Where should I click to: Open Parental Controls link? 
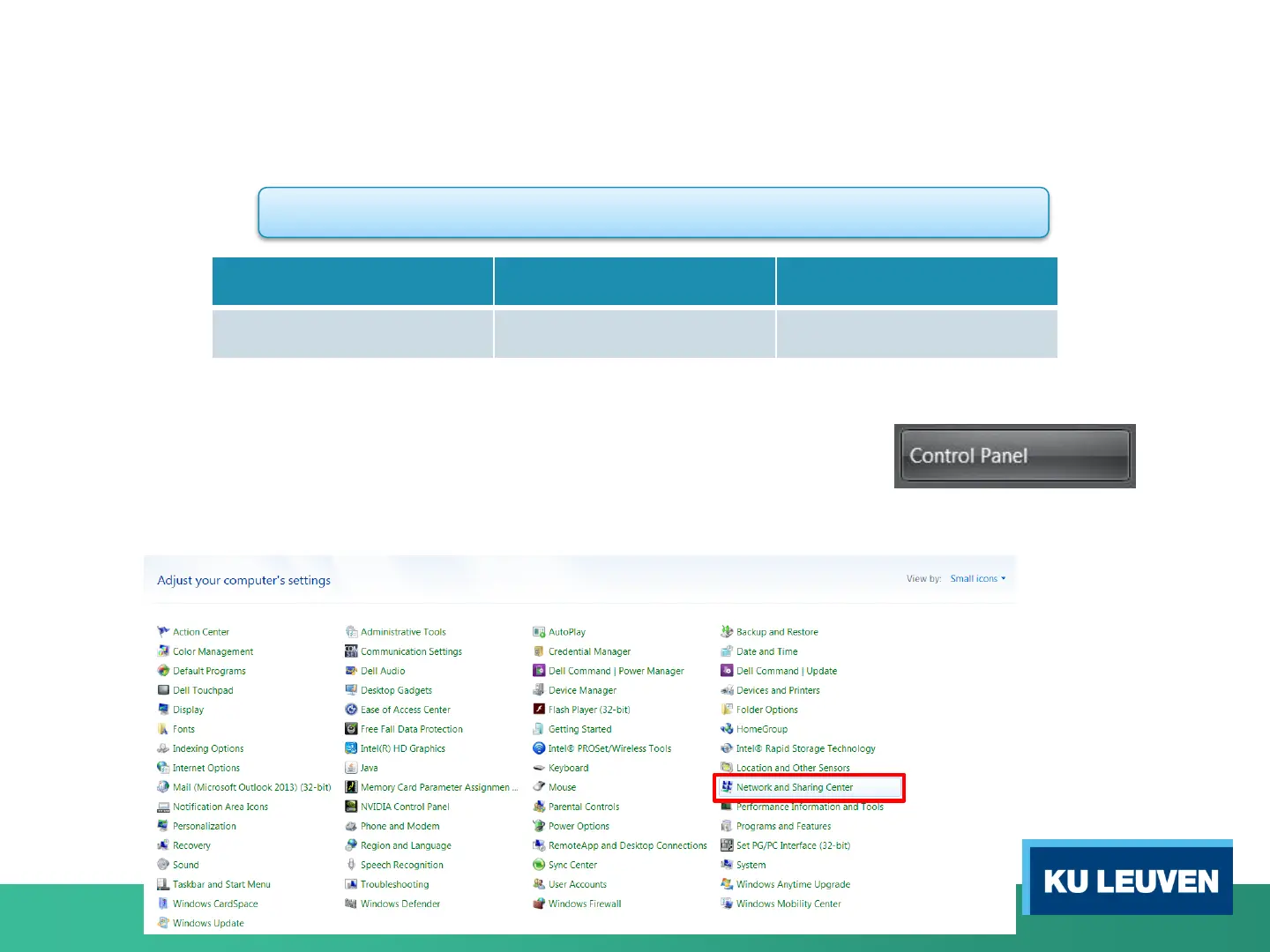(x=584, y=807)
